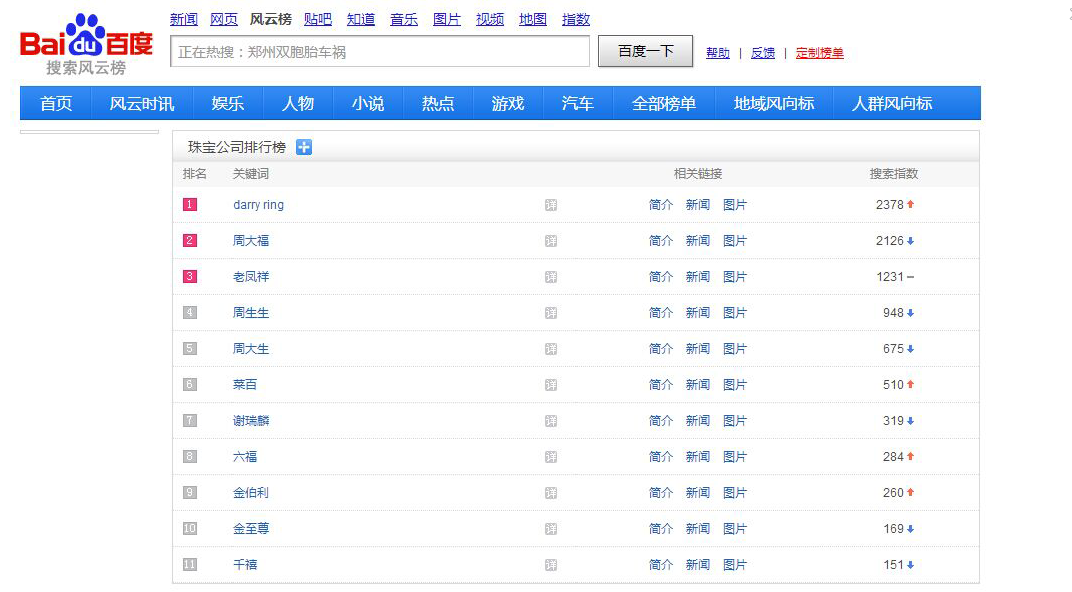Open 图片 for 老凤祥 row

point(735,277)
